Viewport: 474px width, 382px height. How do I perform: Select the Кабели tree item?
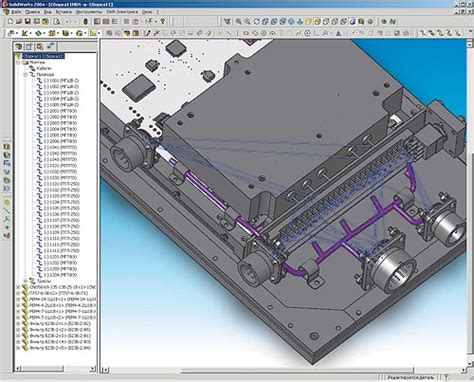click(x=44, y=68)
